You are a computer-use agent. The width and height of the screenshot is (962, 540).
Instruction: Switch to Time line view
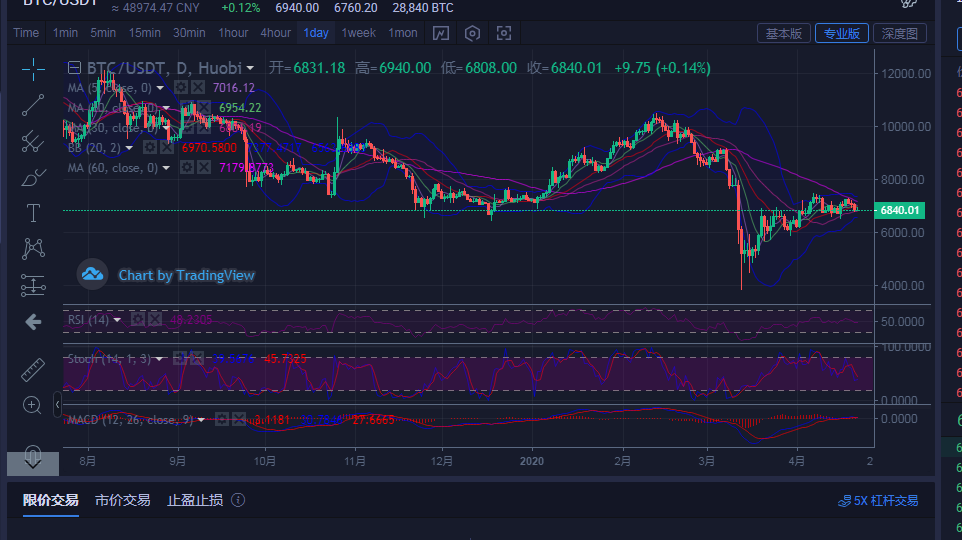(26, 33)
